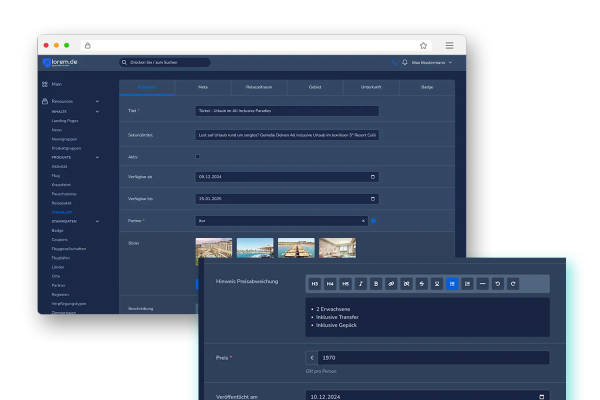Toggle the Aktiv checkbox
The width and height of the screenshot is (600, 400).
198,156
